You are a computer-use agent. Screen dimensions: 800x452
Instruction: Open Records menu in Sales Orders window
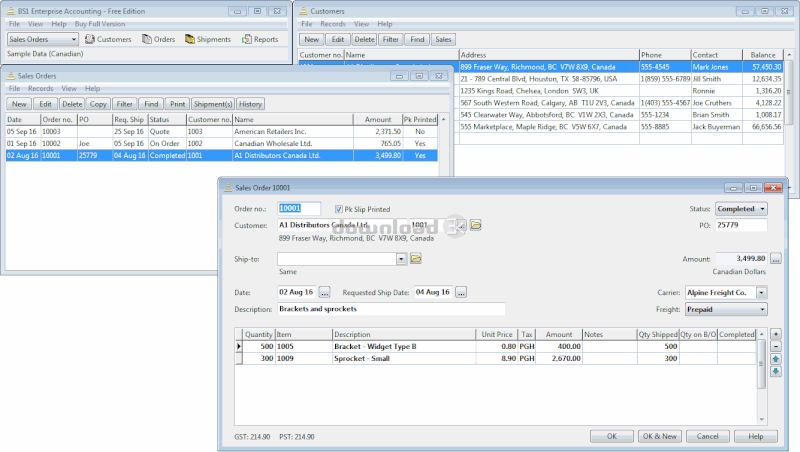pos(39,89)
